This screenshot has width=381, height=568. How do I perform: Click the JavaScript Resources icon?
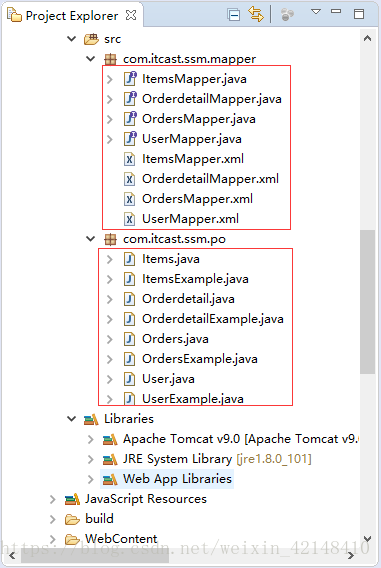pos(72,499)
